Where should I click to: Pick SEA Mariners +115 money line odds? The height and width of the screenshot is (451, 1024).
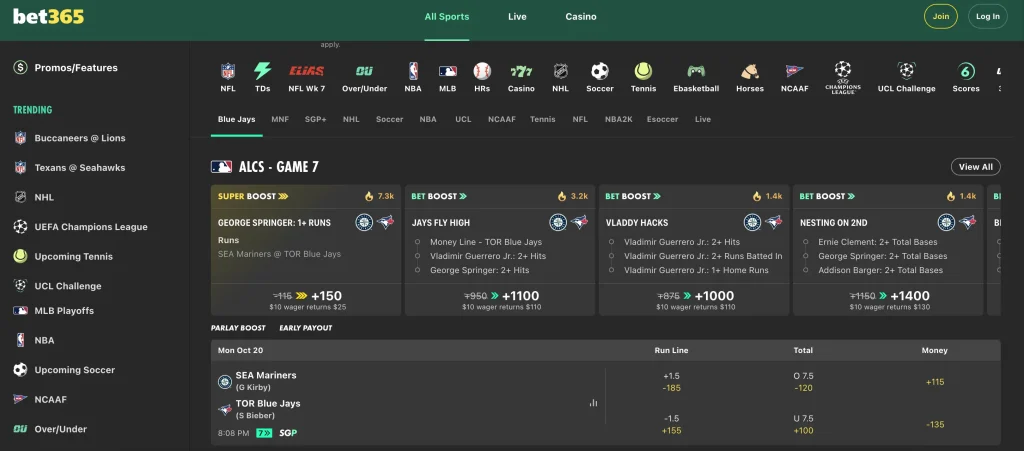pos(935,382)
